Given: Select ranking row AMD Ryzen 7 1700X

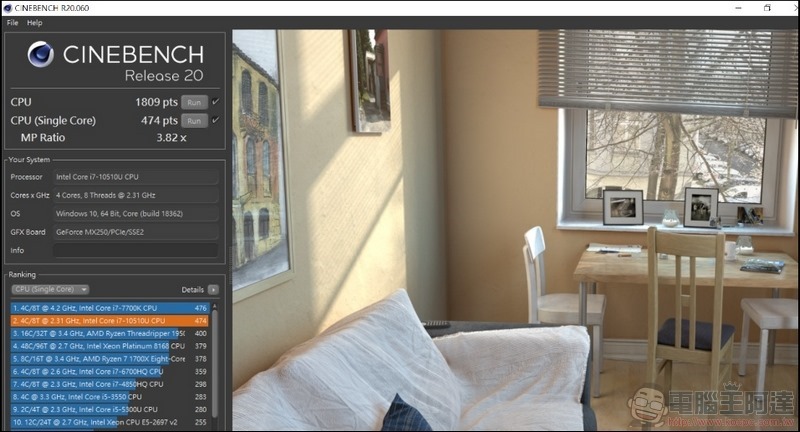Looking at the screenshot, I should 110,359.
